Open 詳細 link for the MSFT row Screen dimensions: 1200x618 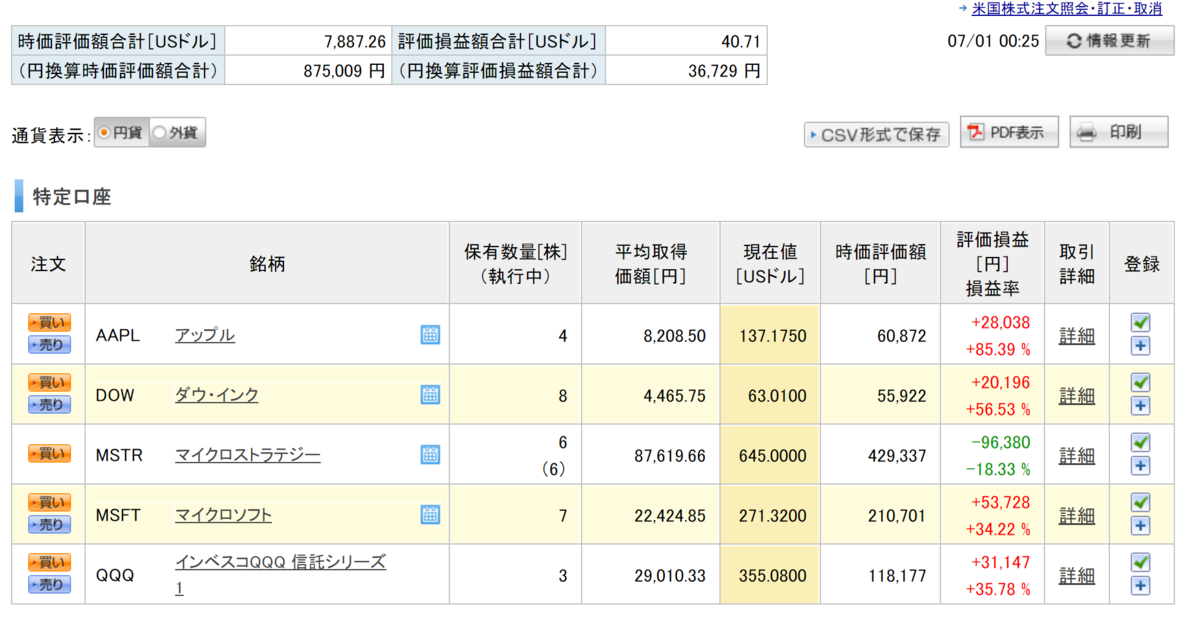click(1077, 516)
